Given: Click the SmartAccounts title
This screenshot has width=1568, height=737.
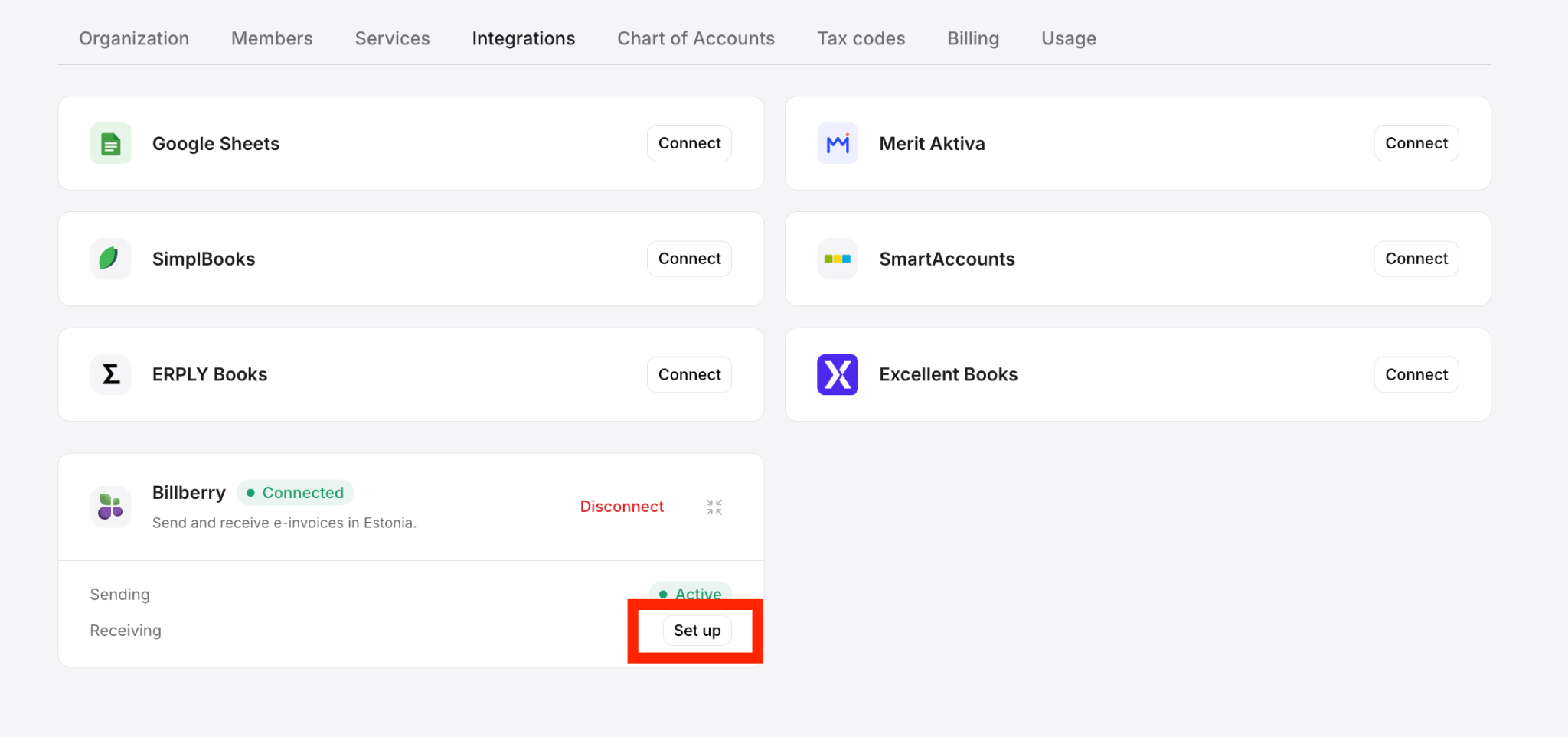Looking at the screenshot, I should (947, 259).
